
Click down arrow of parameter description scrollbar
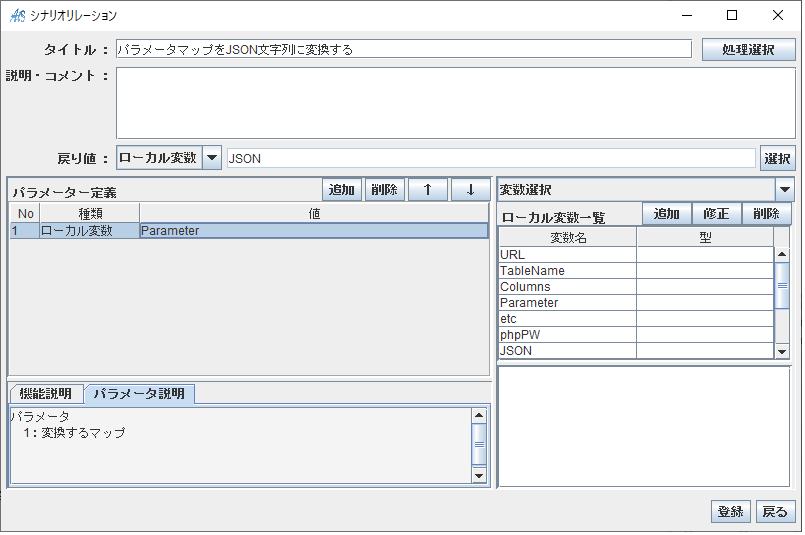478,475
